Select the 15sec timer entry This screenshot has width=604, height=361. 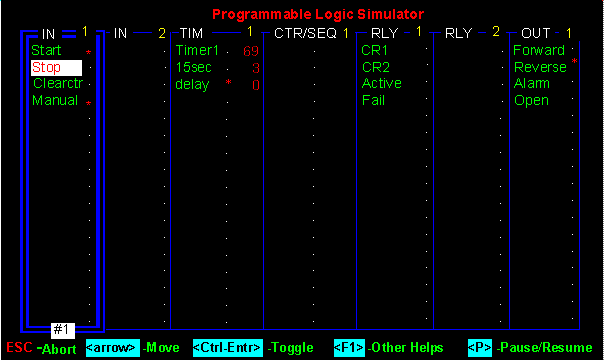pyautogui.click(x=193, y=68)
